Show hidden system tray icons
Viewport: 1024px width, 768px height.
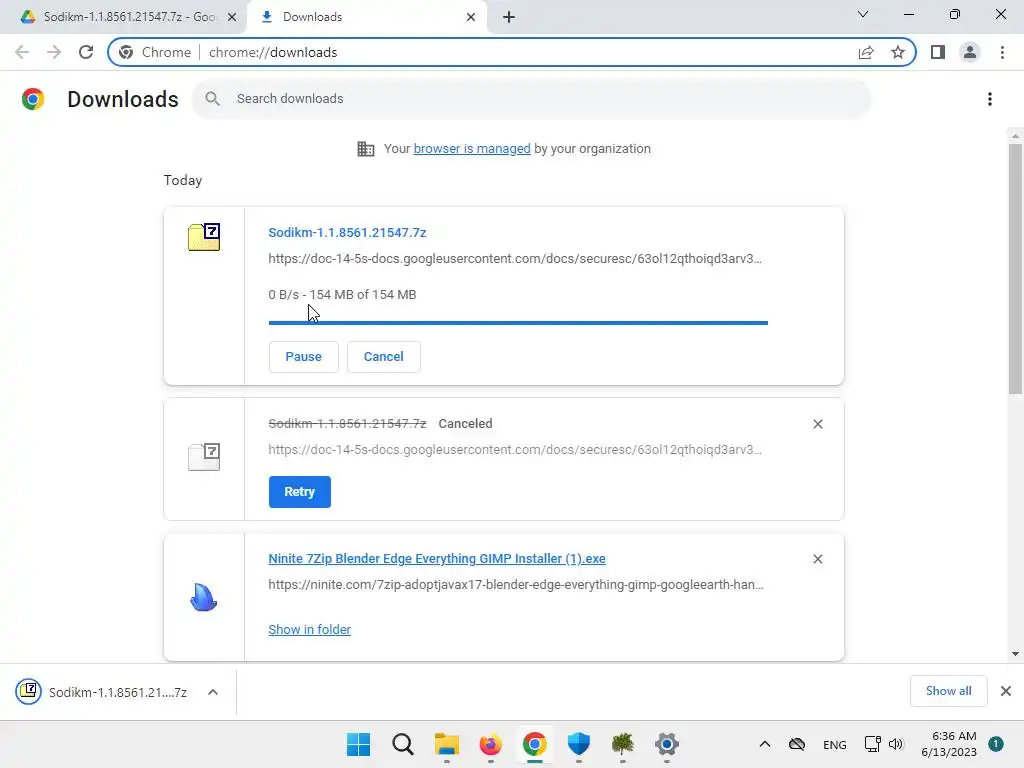tap(765, 744)
